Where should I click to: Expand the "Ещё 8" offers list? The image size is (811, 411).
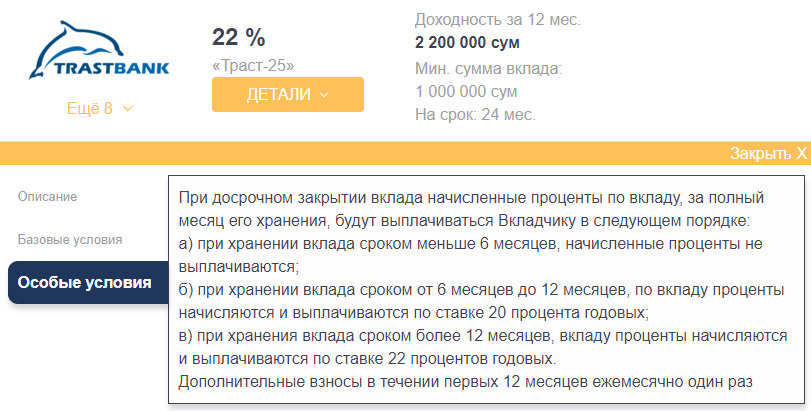[90, 109]
